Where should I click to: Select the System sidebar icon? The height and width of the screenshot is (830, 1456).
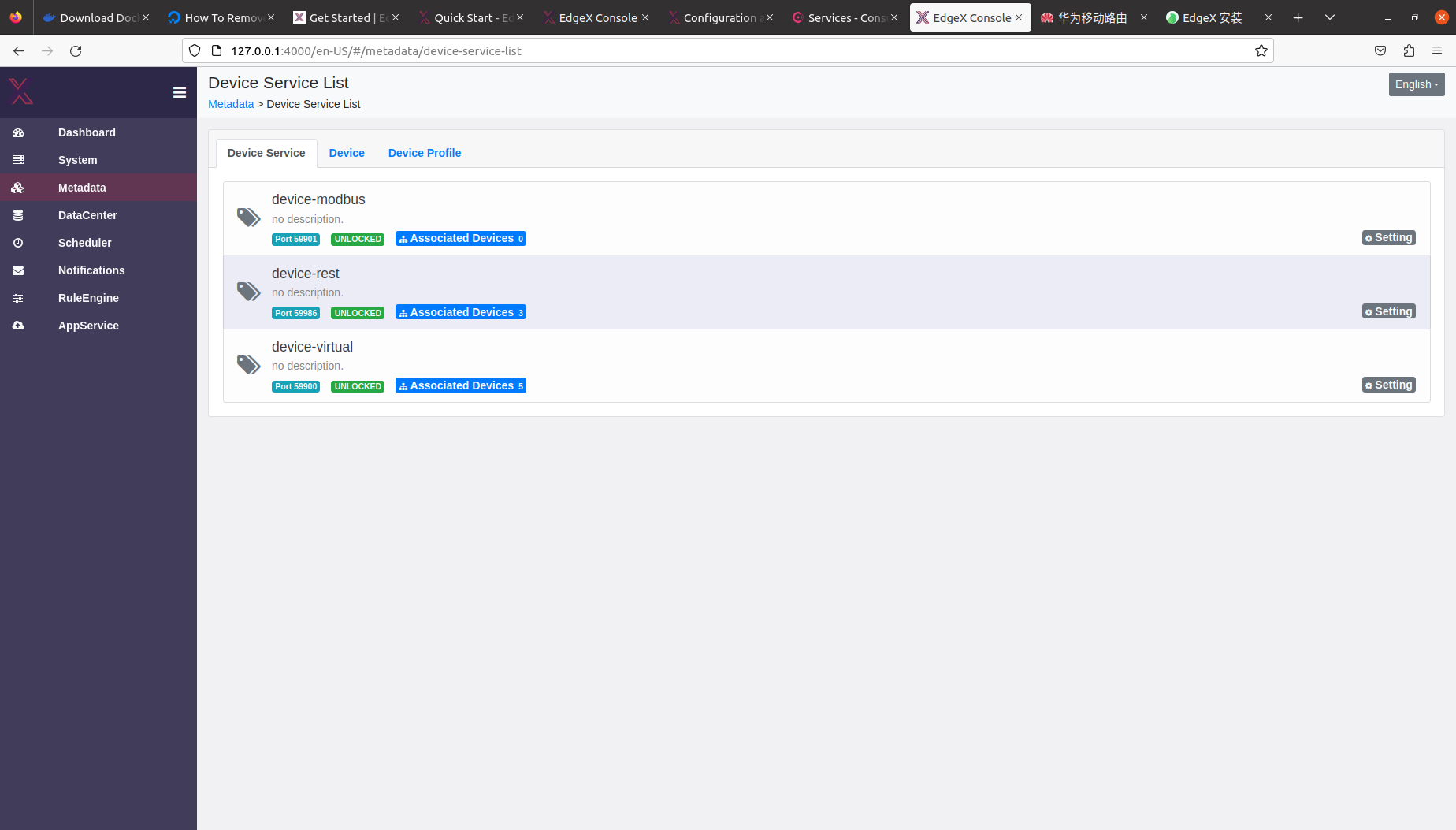pos(17,159)
